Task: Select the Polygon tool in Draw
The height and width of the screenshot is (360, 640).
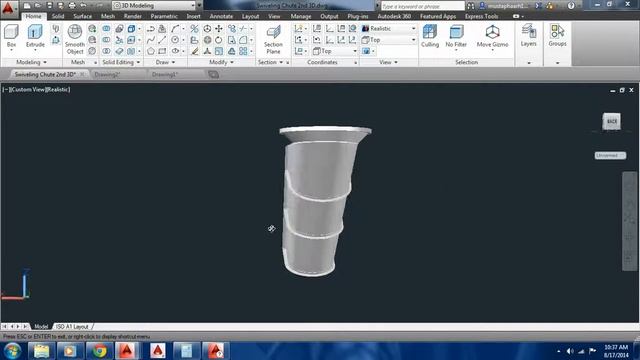Action: coord(151,51)
